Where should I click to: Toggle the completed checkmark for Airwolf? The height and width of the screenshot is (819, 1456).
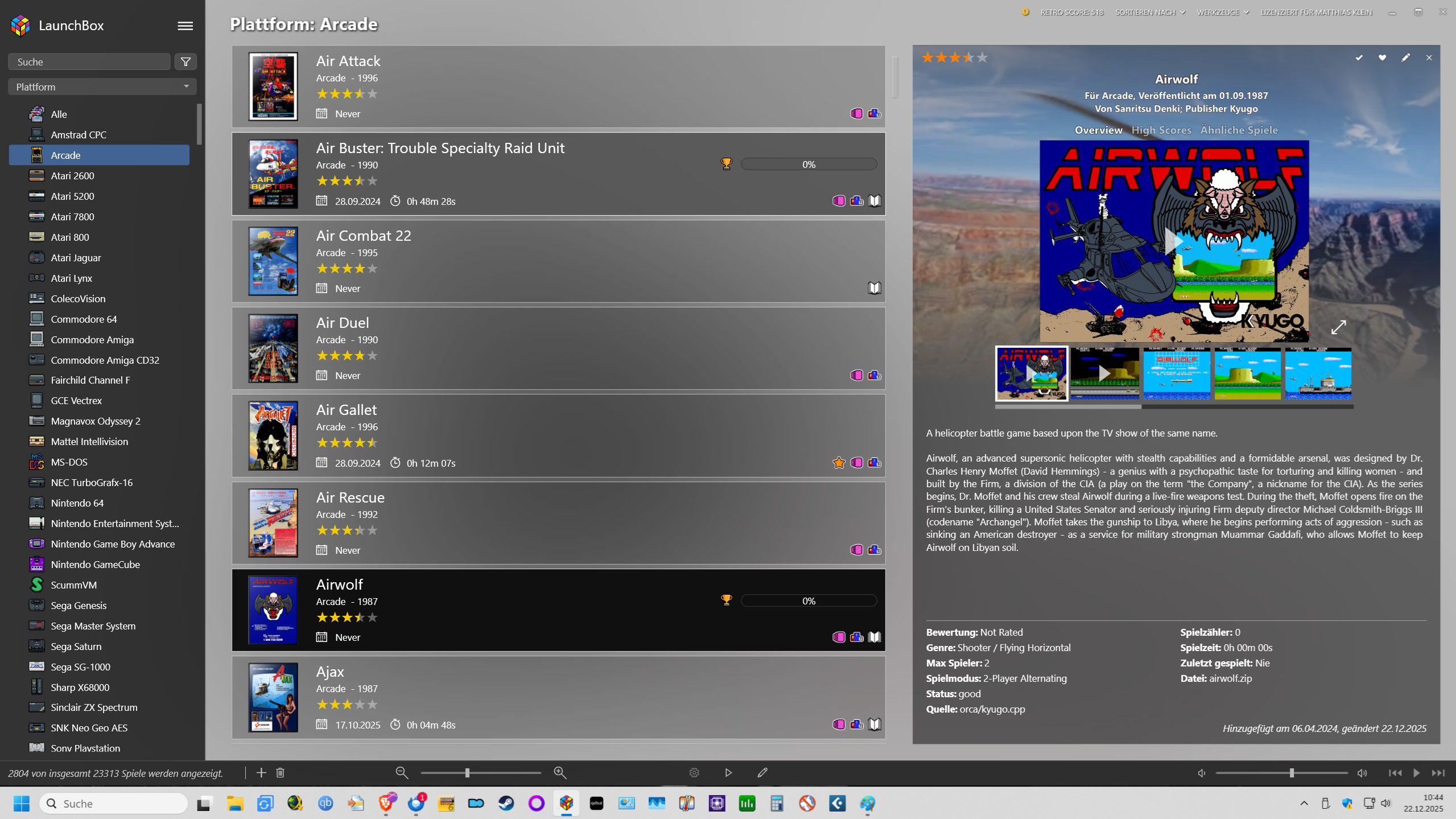(1359, 57)
